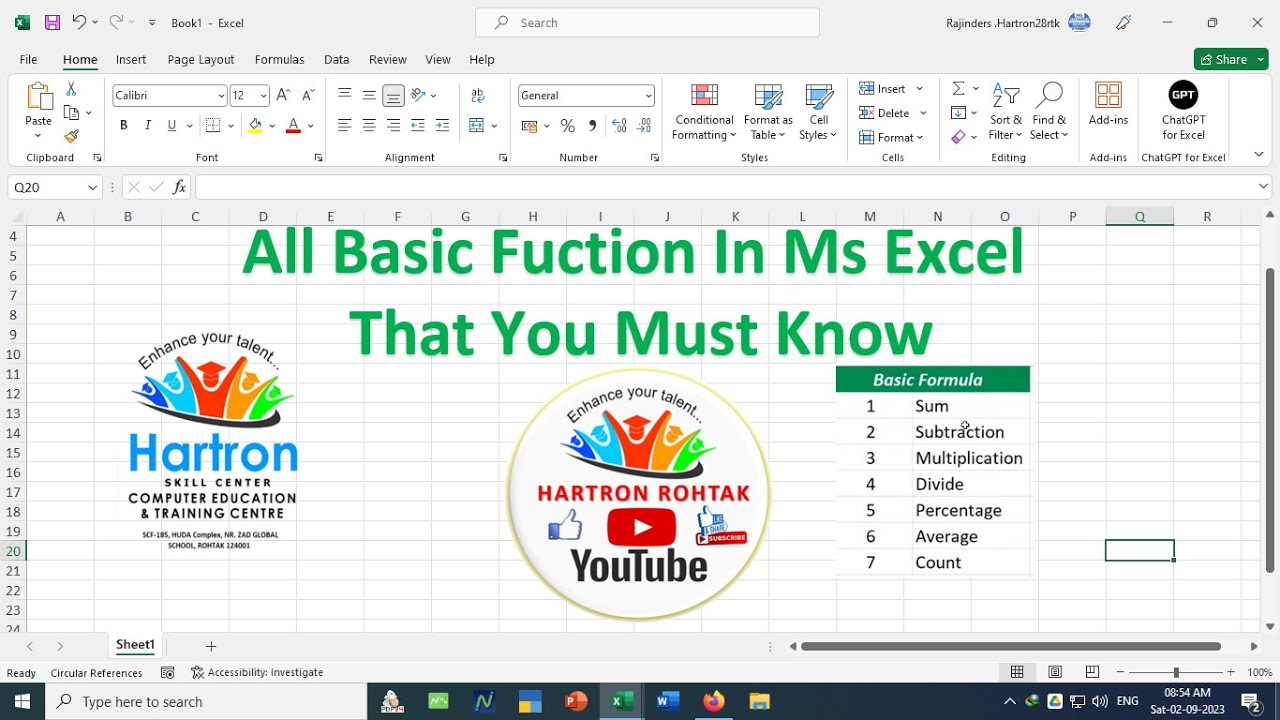The image size is (1280, 720).
Task: Switch to the Page Layout tab
Action: pyautogui.click(x=201, y=59)
